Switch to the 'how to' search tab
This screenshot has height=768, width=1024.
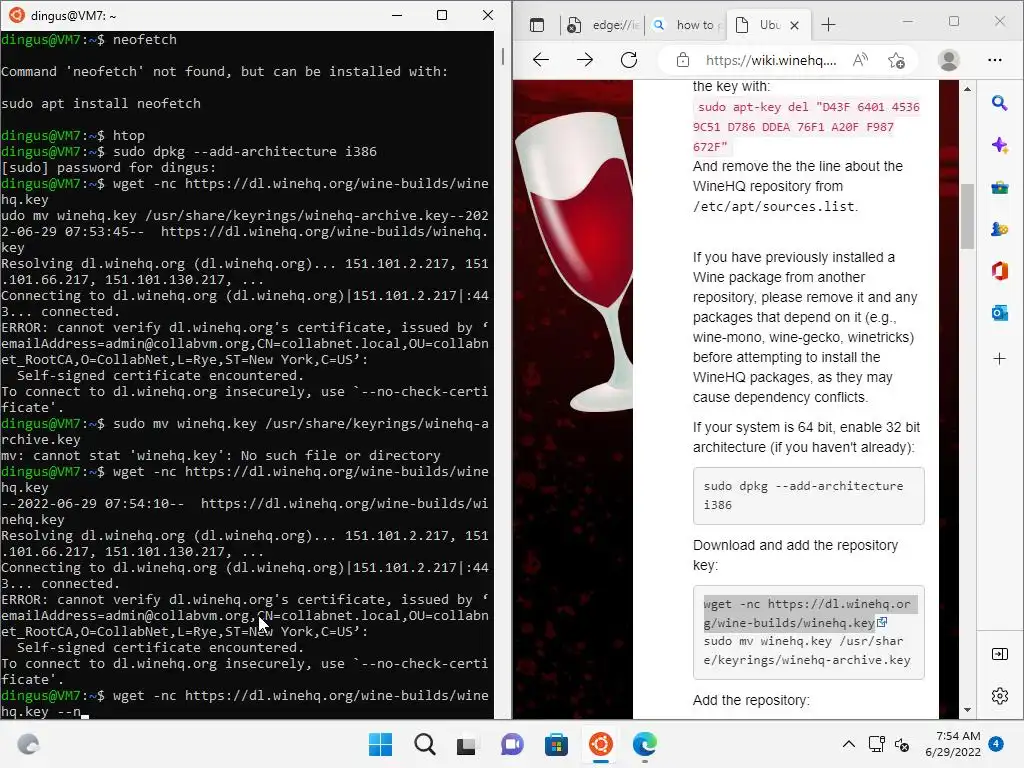point(686,25)
